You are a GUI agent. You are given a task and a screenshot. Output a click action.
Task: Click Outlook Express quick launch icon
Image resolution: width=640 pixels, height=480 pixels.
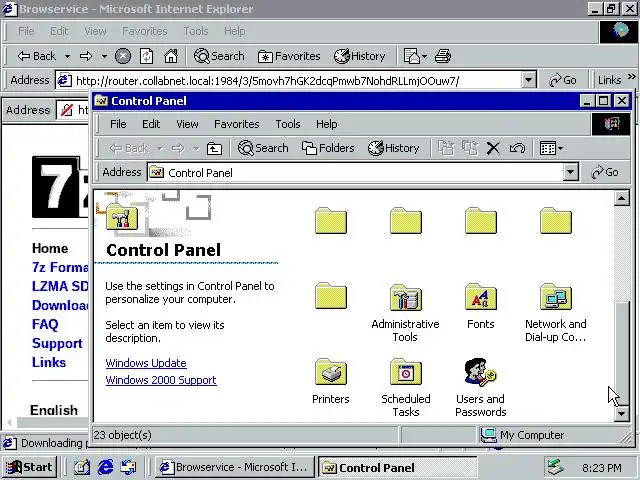[x=129, y=467]
